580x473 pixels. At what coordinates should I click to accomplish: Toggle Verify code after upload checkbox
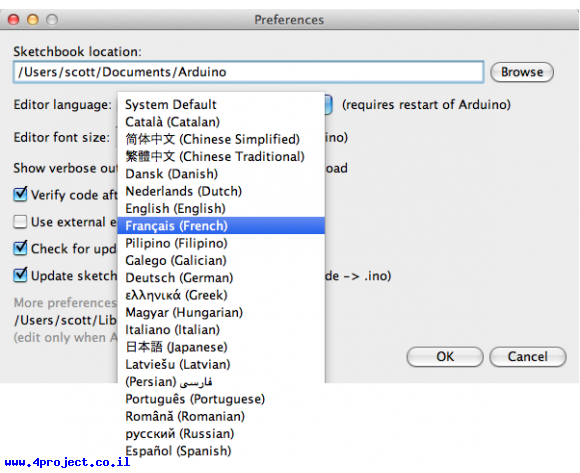(20, 194)
